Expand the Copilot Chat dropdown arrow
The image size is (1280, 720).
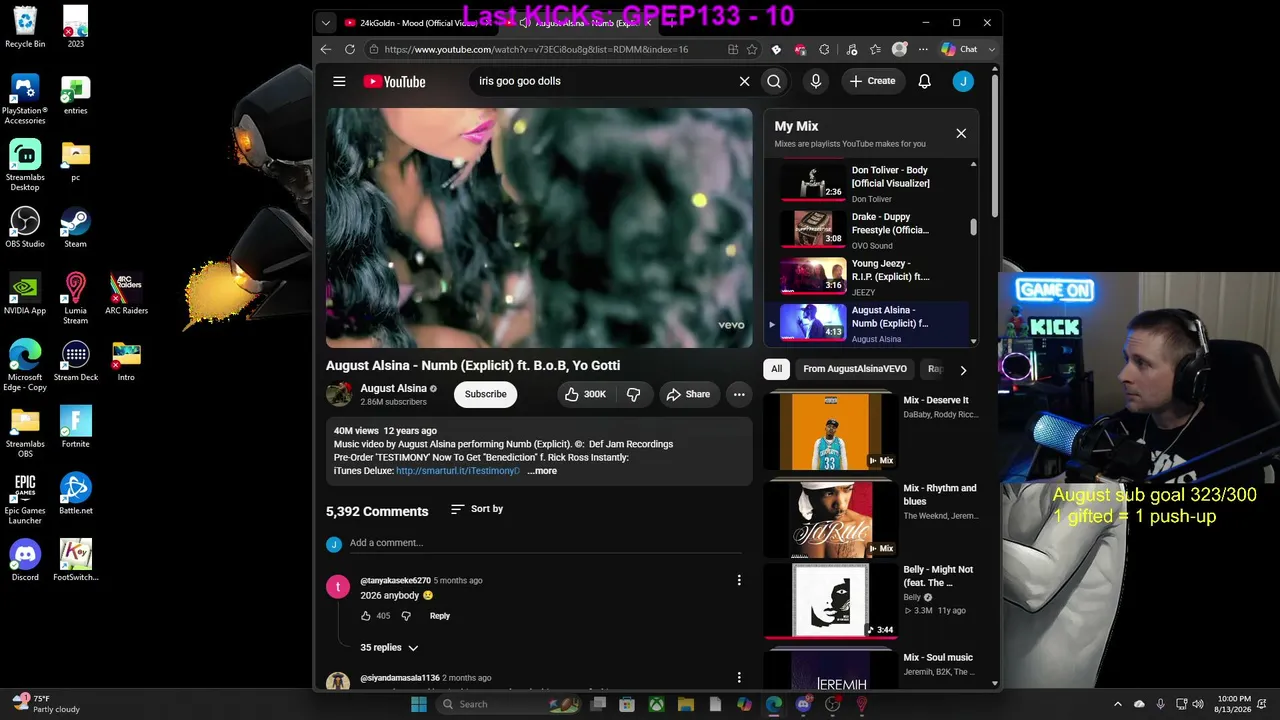coord(992,49)
